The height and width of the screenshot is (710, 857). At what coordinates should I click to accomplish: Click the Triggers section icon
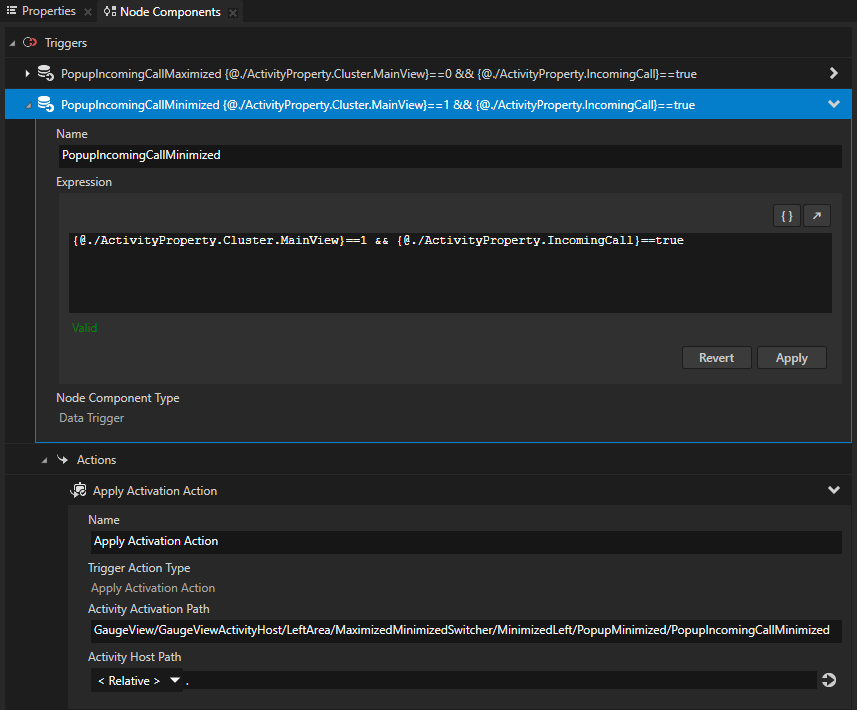[29, 43]
